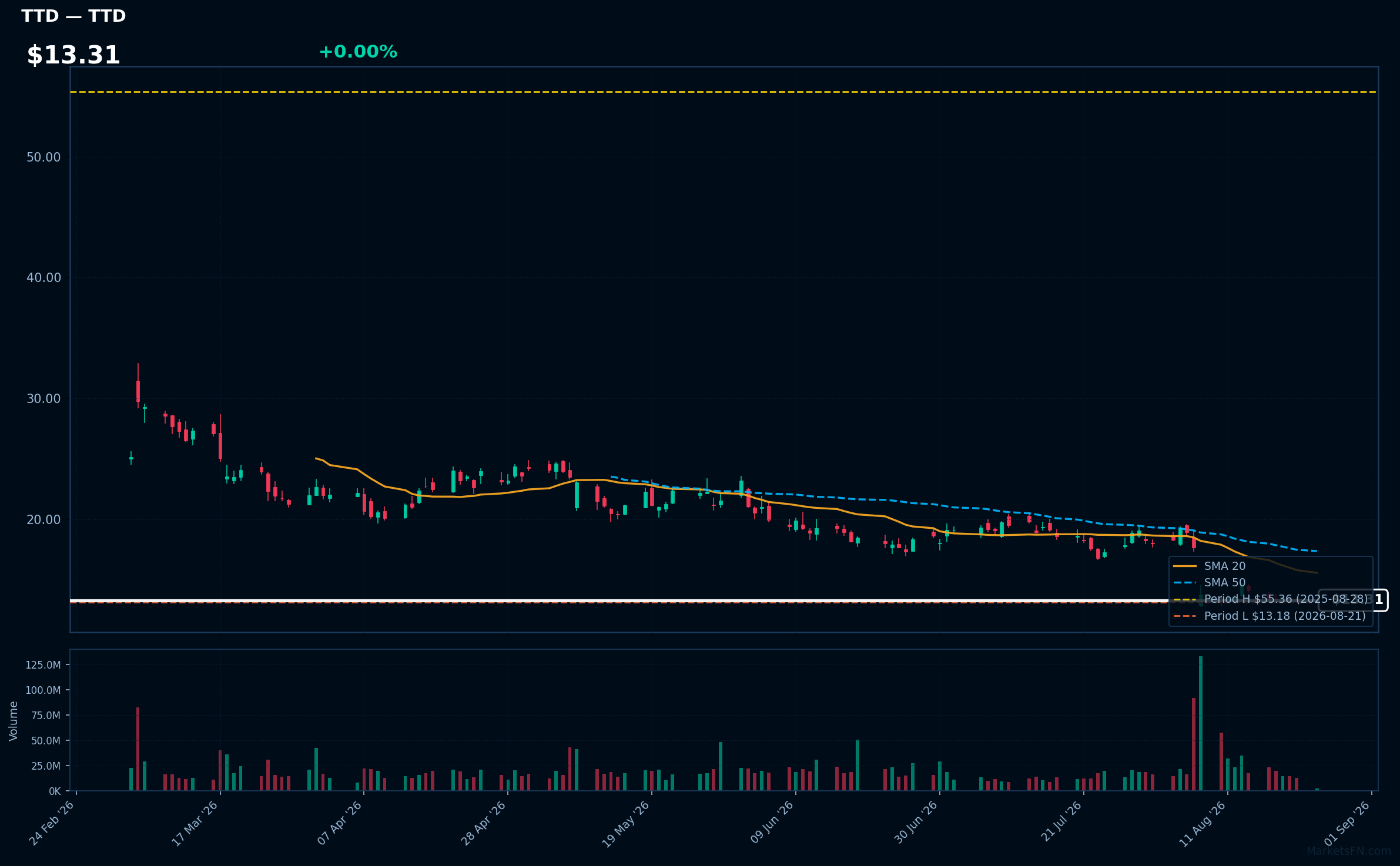Viewport: 1400px width, 866px height.
Task: Click the "30 Jun '26" date label
Action: click(916, 822)
